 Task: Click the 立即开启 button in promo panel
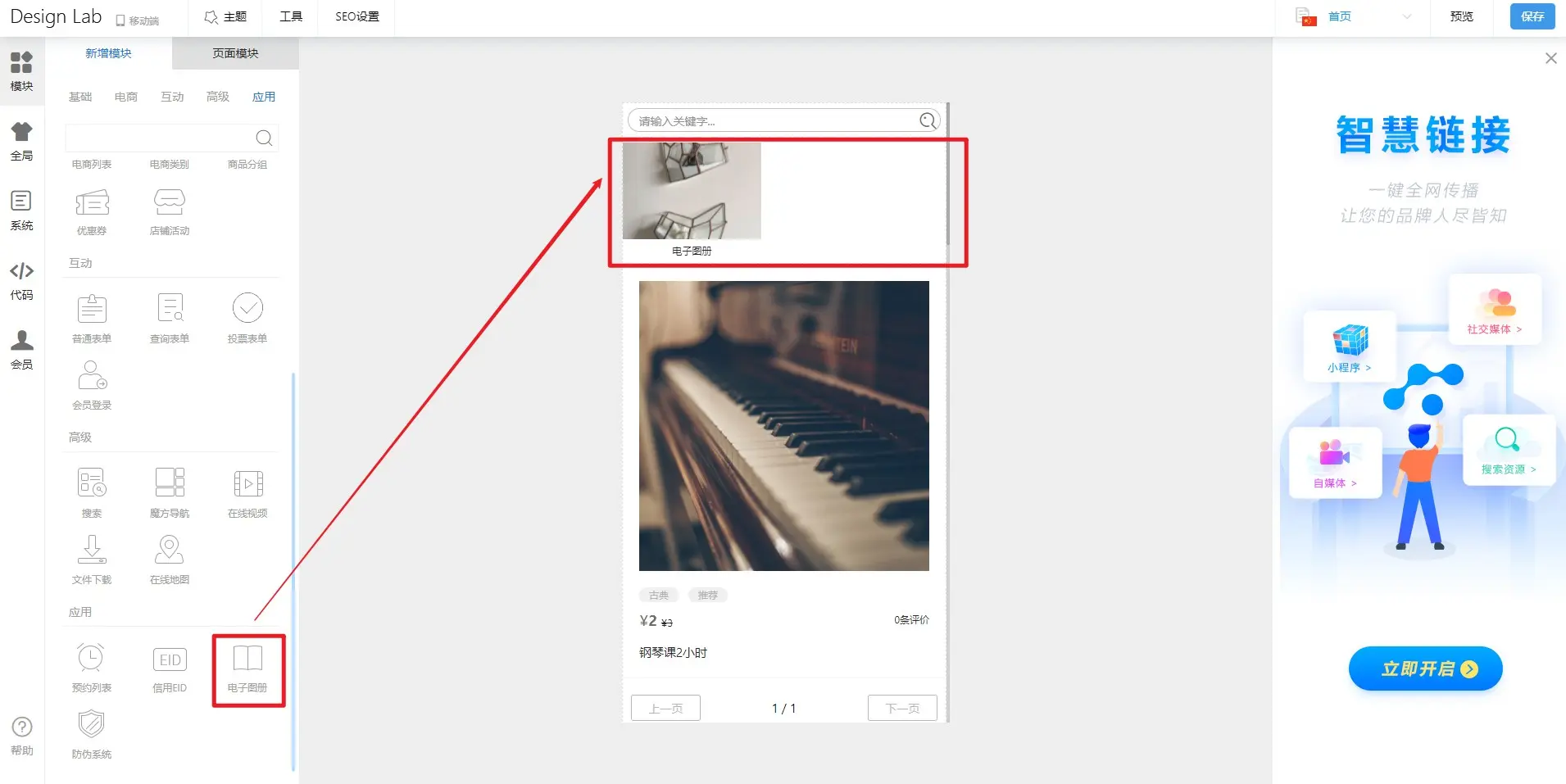click(1425, 668)
